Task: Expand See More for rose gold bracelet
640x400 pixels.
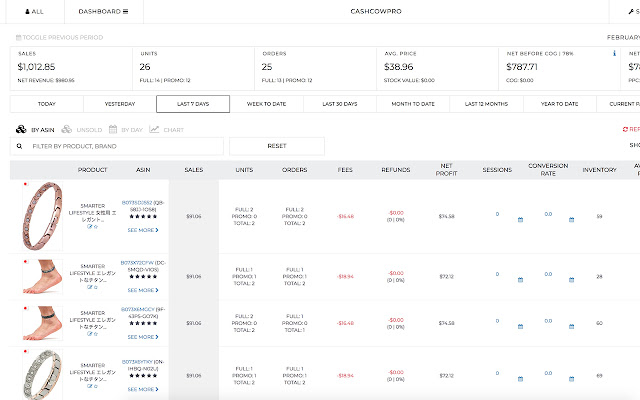Action: tap(143, 230)
